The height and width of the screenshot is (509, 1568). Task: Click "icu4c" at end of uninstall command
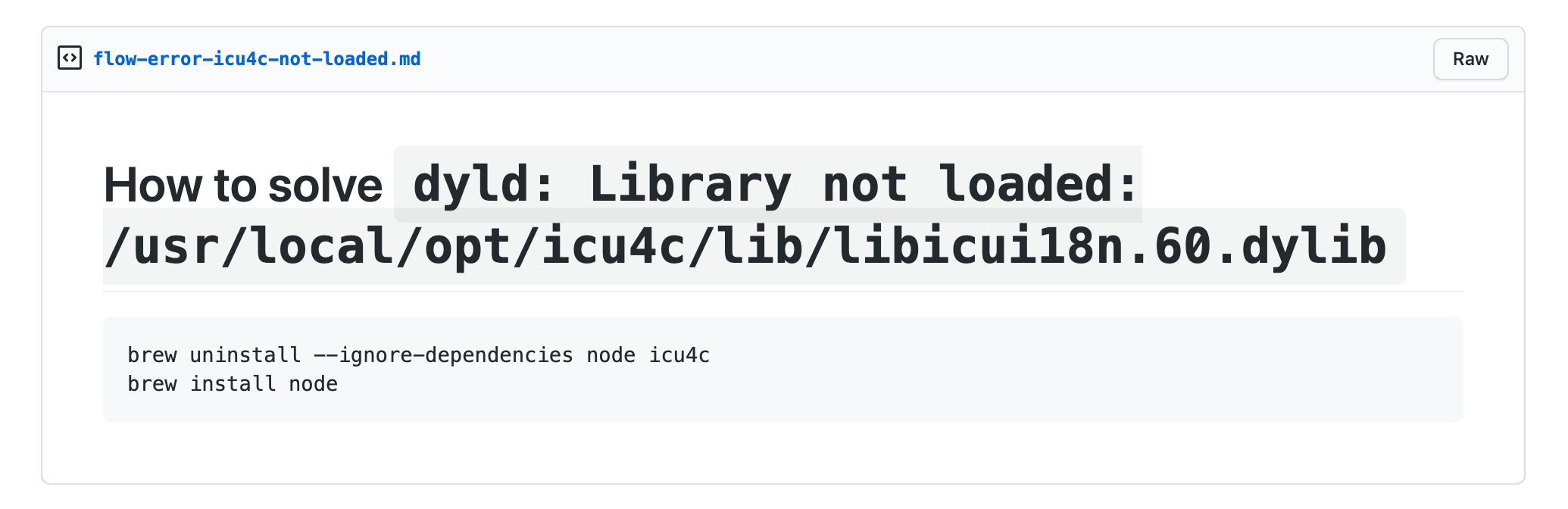[679, 355]
